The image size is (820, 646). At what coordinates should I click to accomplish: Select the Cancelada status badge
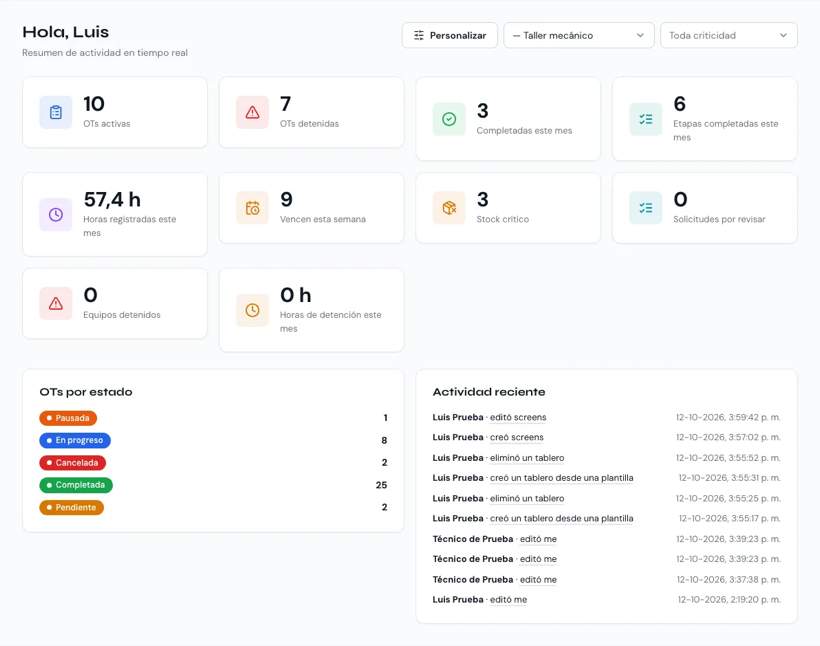click(73, 463)
